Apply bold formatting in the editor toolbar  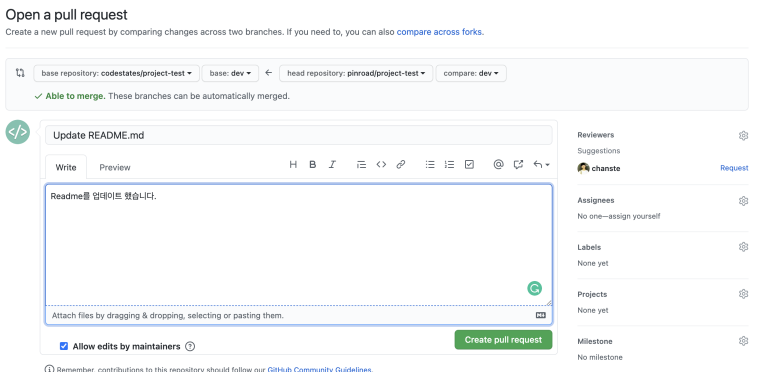pyautogui.click(x=313, y=165)
